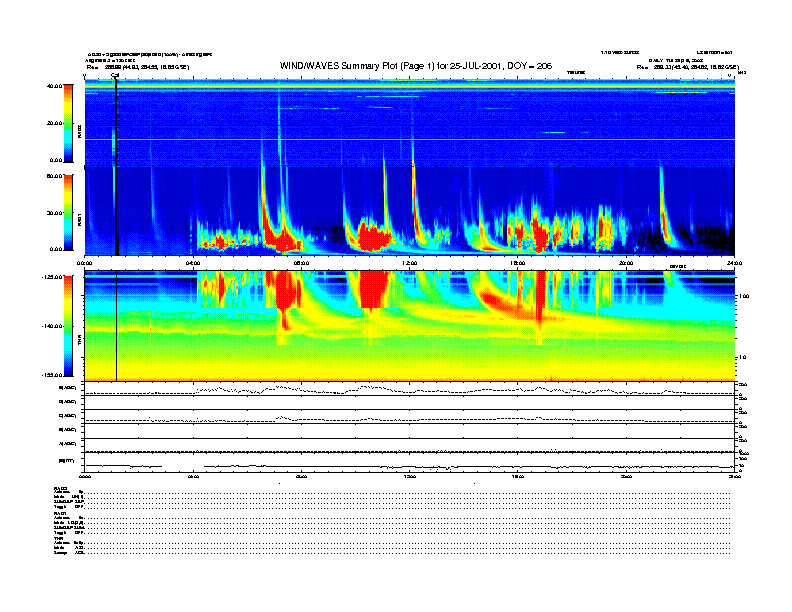Click the TNR vertical axis label
This screenshot has width=792, height=612.
click(x=79, y=340)
